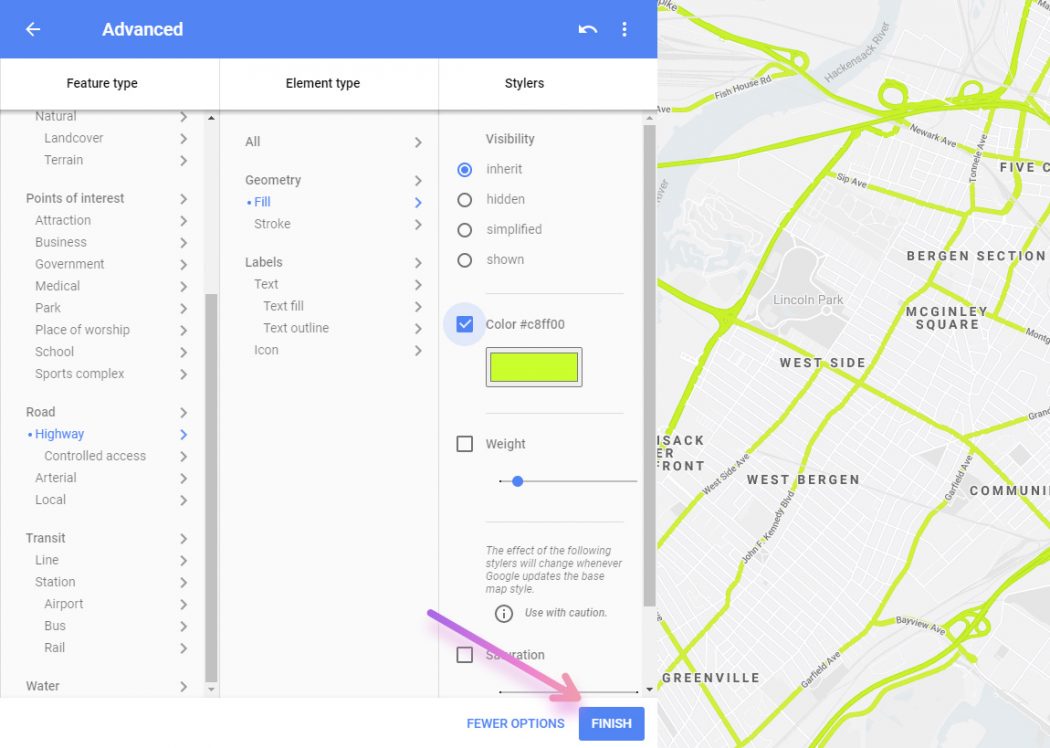Viewport: 1050px width, 748px height.
Task: Click the FEWER OPTIONS link
Action: (515, 723)
